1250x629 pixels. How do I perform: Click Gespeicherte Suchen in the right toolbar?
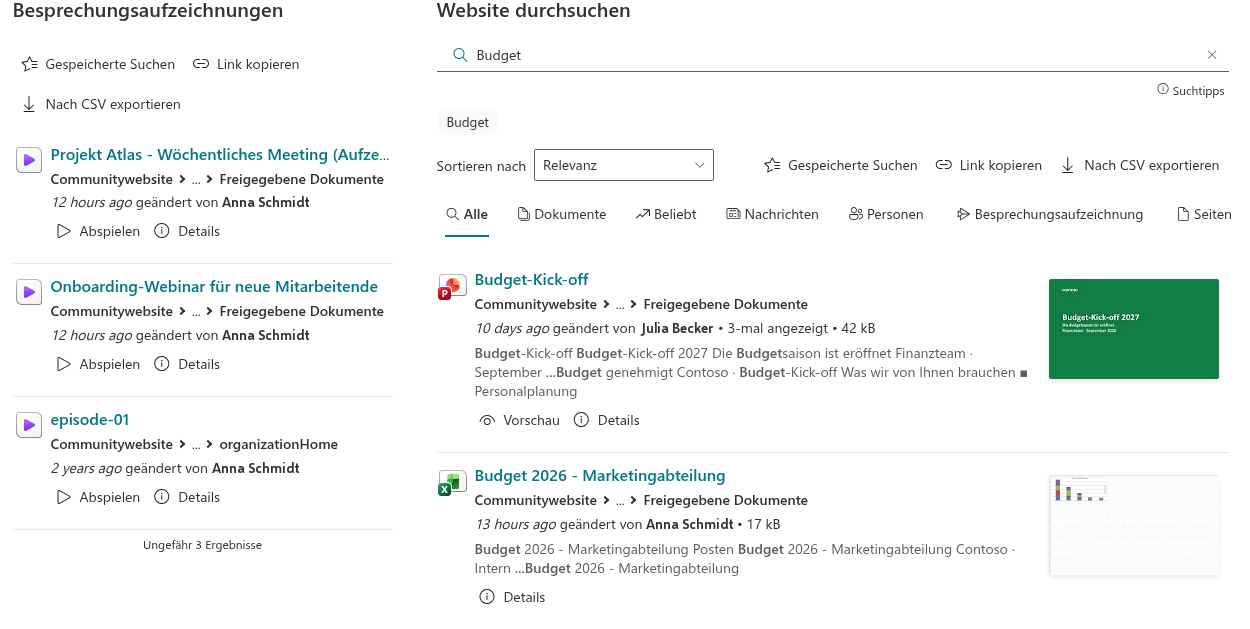point(840,165)
